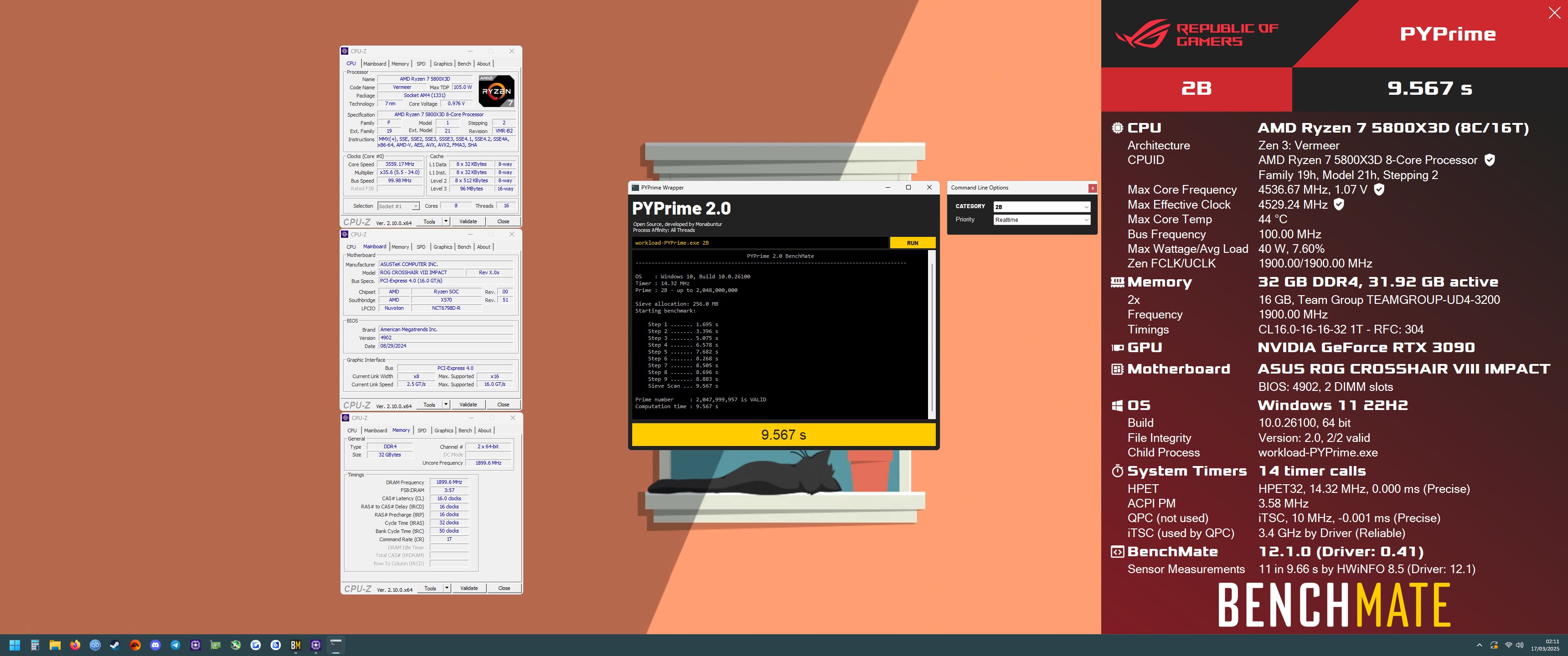Open the Selection Socket #1 dropdown
1568x656 pixels.
tap(398, 206)
